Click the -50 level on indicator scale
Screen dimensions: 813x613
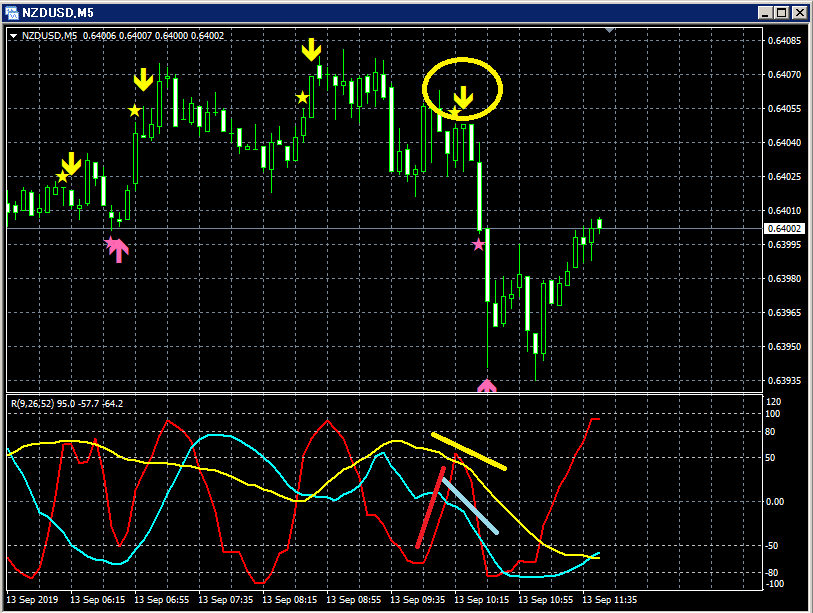pyautogui.click(x=773, y=546)
